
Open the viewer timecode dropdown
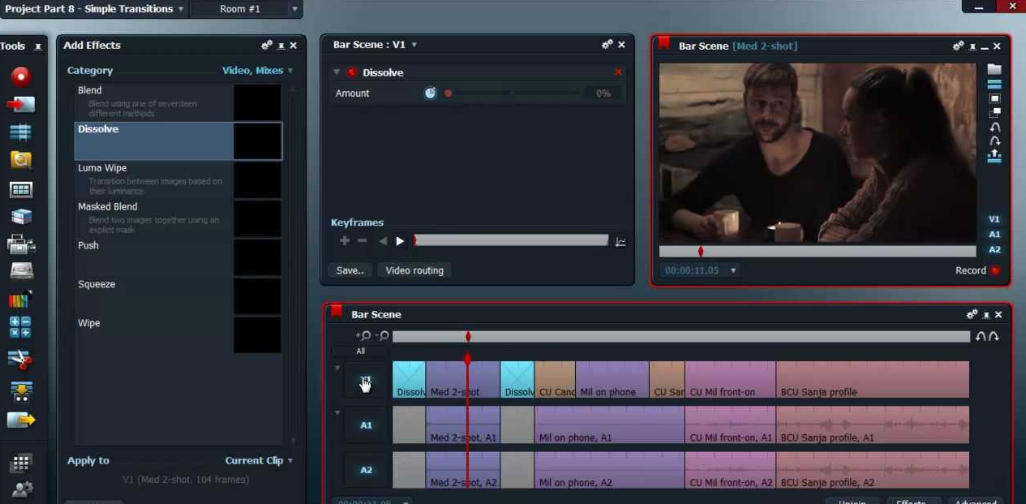coord(733,270)
